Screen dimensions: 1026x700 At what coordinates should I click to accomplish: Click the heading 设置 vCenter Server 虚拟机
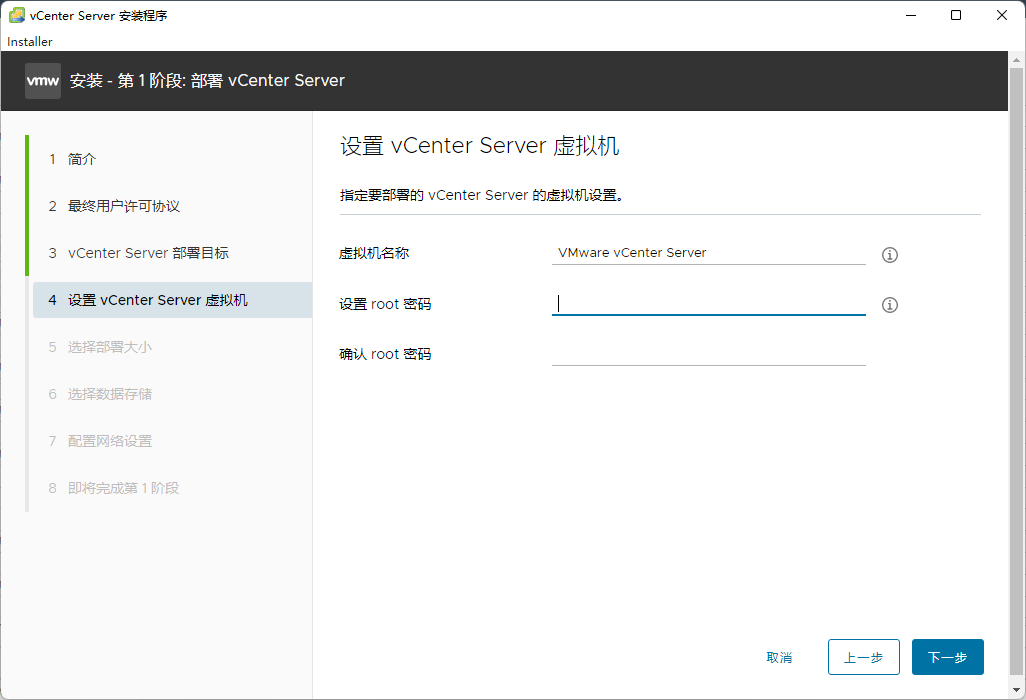pos(480,145)
